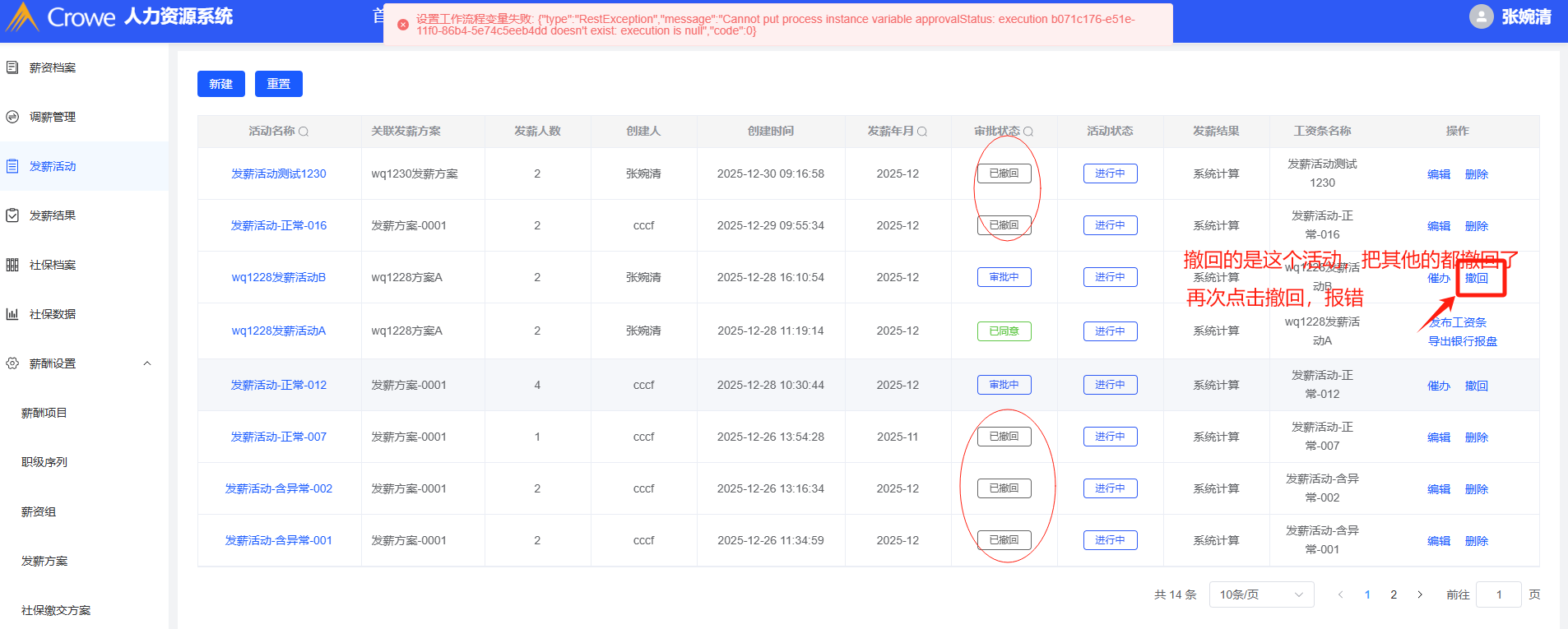Image resolution: width=1568 pixels, height=629 pixels.
Task: Click the 已同意 status tag
Action: [1004, 331]
